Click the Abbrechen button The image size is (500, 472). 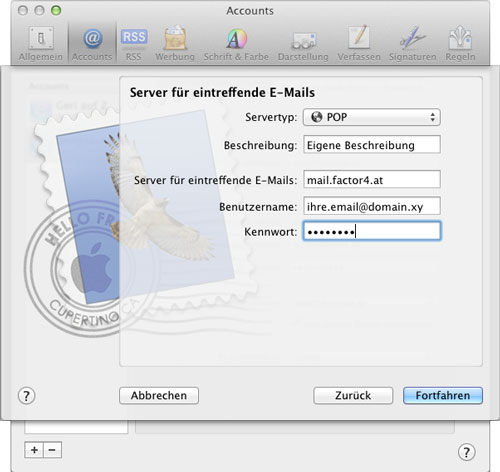159,395
